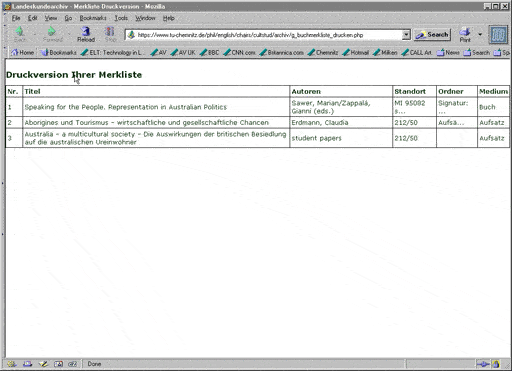
Task: Click the 'Titel' column header
Action: [x=32, y=91]
